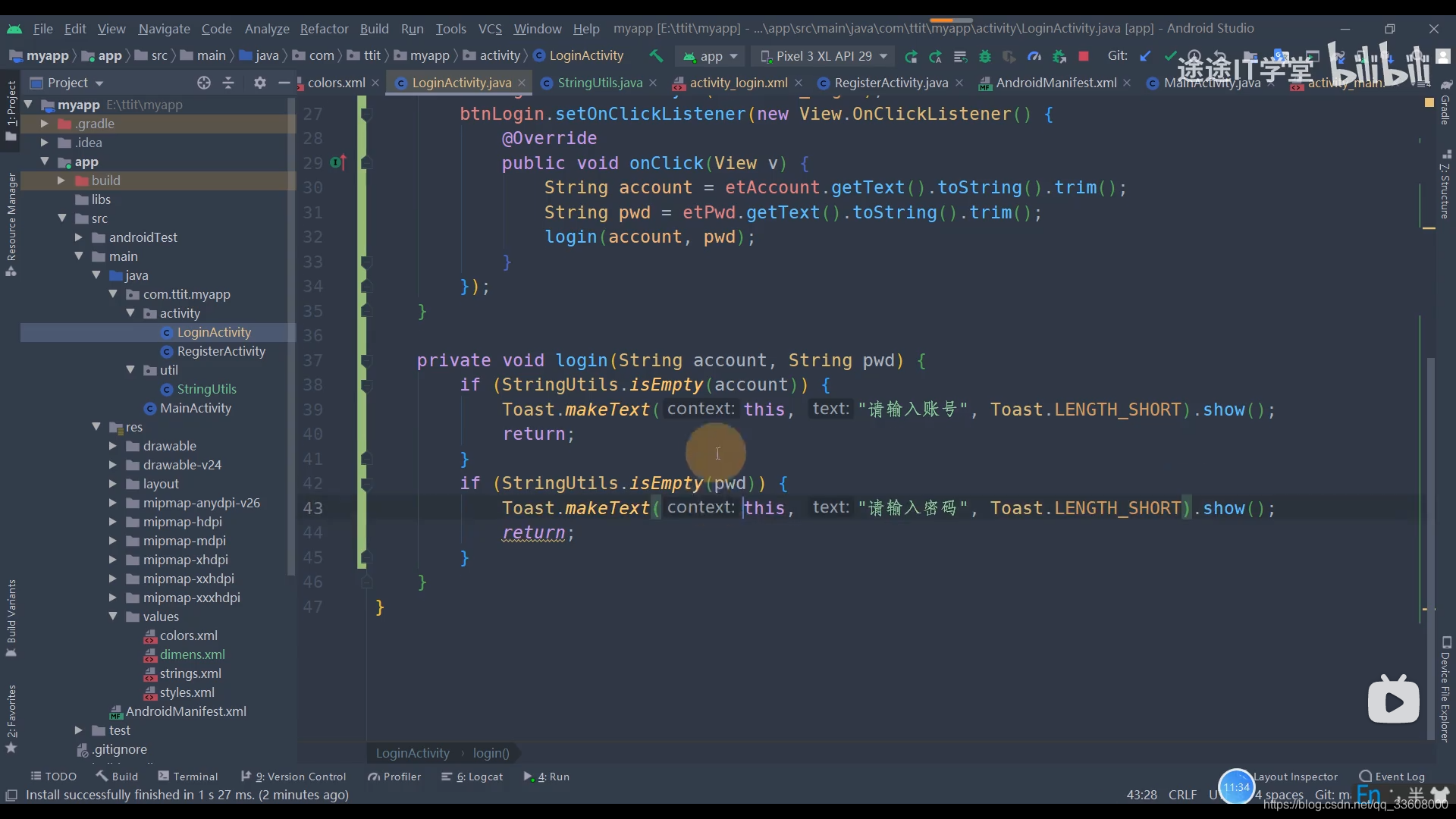
Task: Open the Event Log
Action: coord(1392,777)
